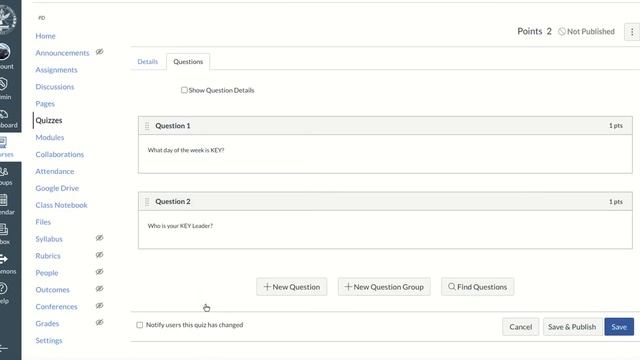Click the '1 pts' value on Question 1
Image resolution: width=640 pixels, height=360 pixels.
pyautogui.click(x=616, y=126)
